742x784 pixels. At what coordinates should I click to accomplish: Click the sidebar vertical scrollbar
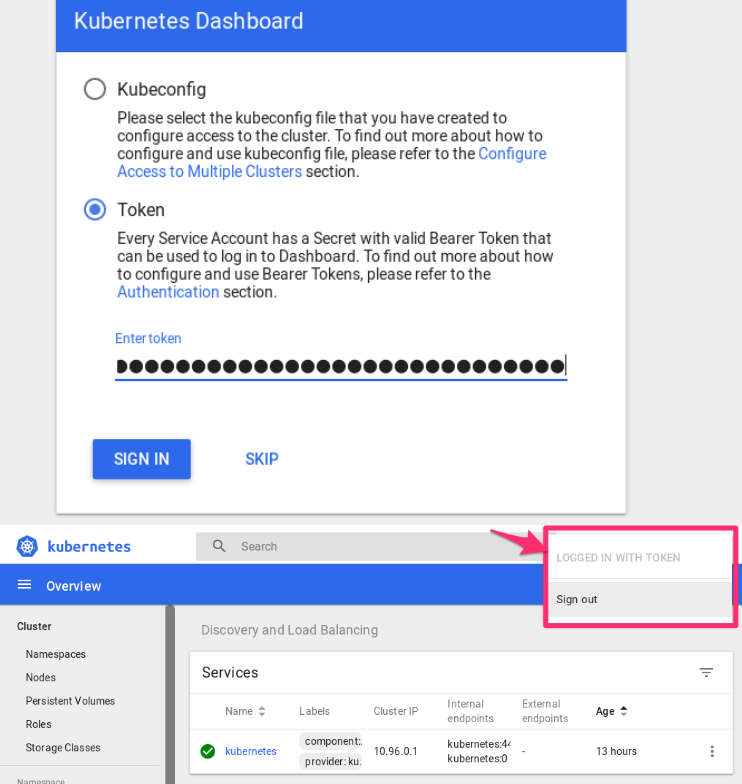coord(170,694)
